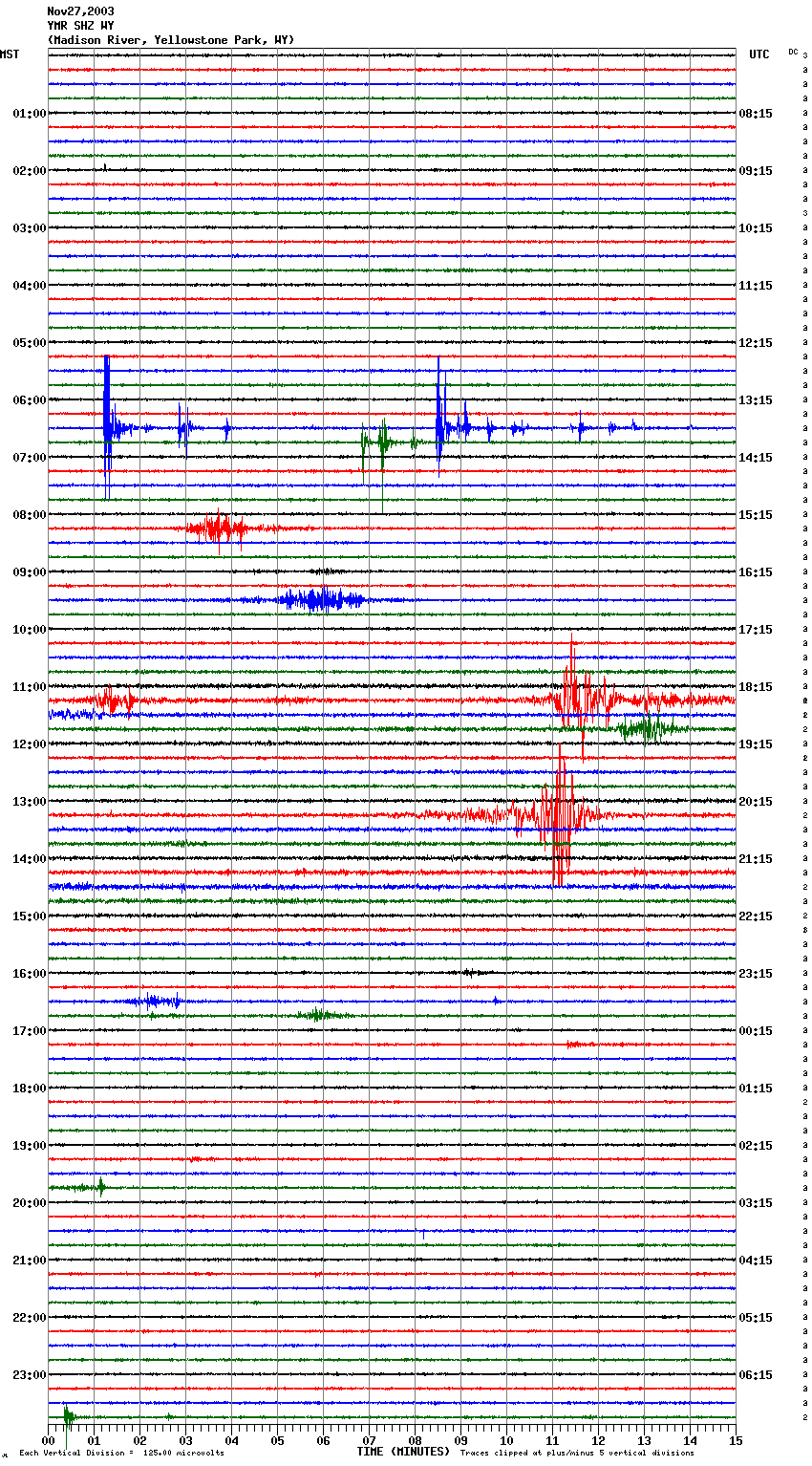812x1466 pixels.
Task: Click the 04:00 MST time label
Action: coord(30,286)
